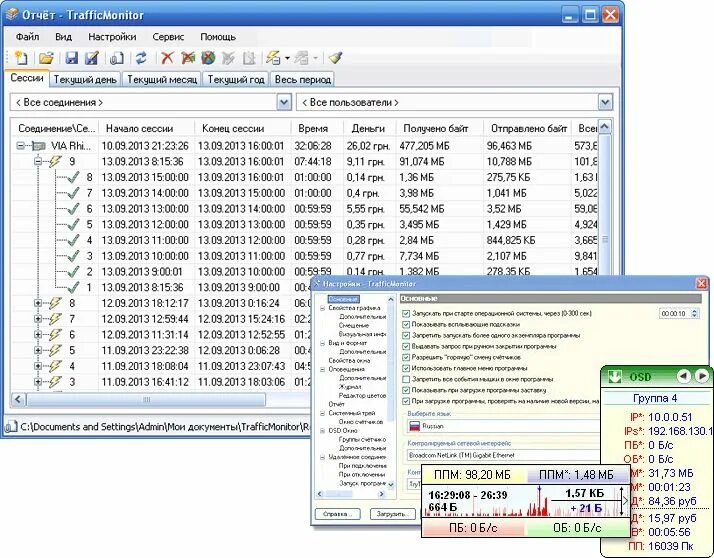
Task: Toggle 'Использовать главное меню программы' checkbox
Action: (x=406, y=368)
